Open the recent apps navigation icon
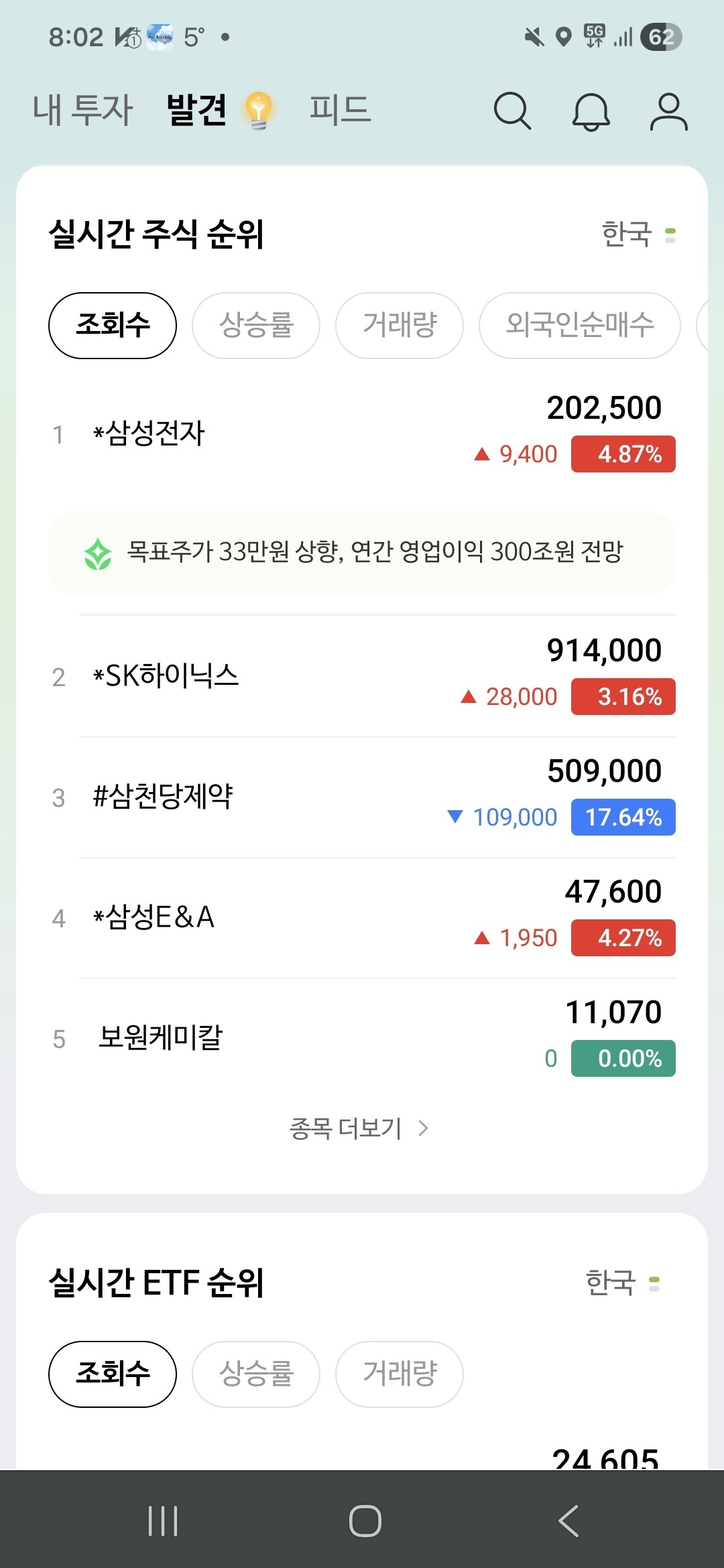 pos(163,1520)
